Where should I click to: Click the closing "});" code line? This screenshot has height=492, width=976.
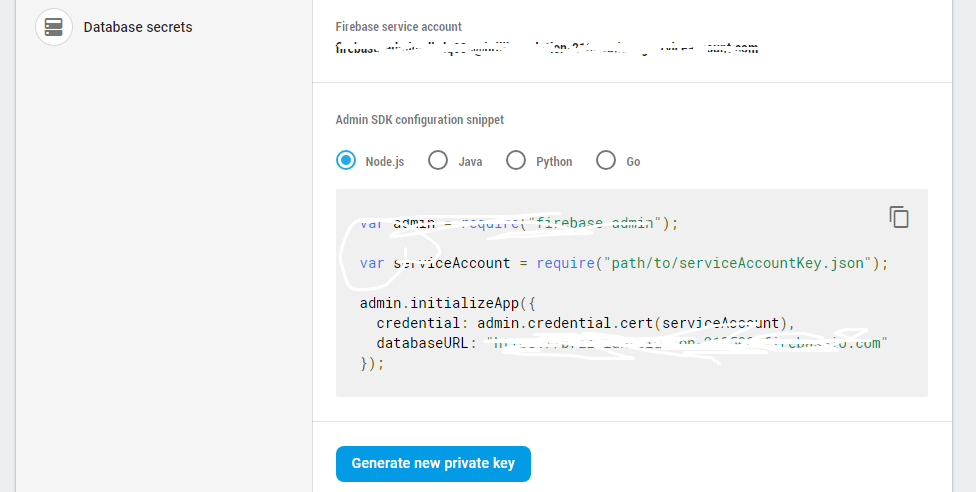coord(372,363)
